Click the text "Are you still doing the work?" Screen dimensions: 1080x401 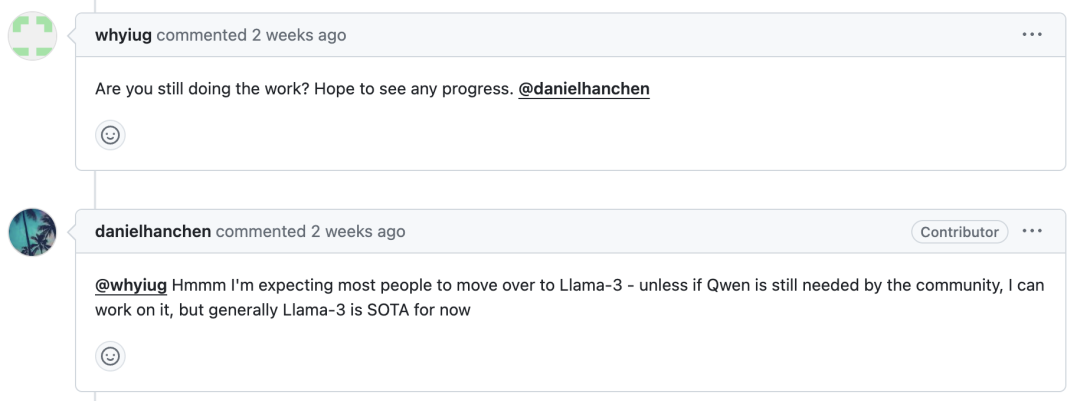pyautogui.click(x=200, y=89)
